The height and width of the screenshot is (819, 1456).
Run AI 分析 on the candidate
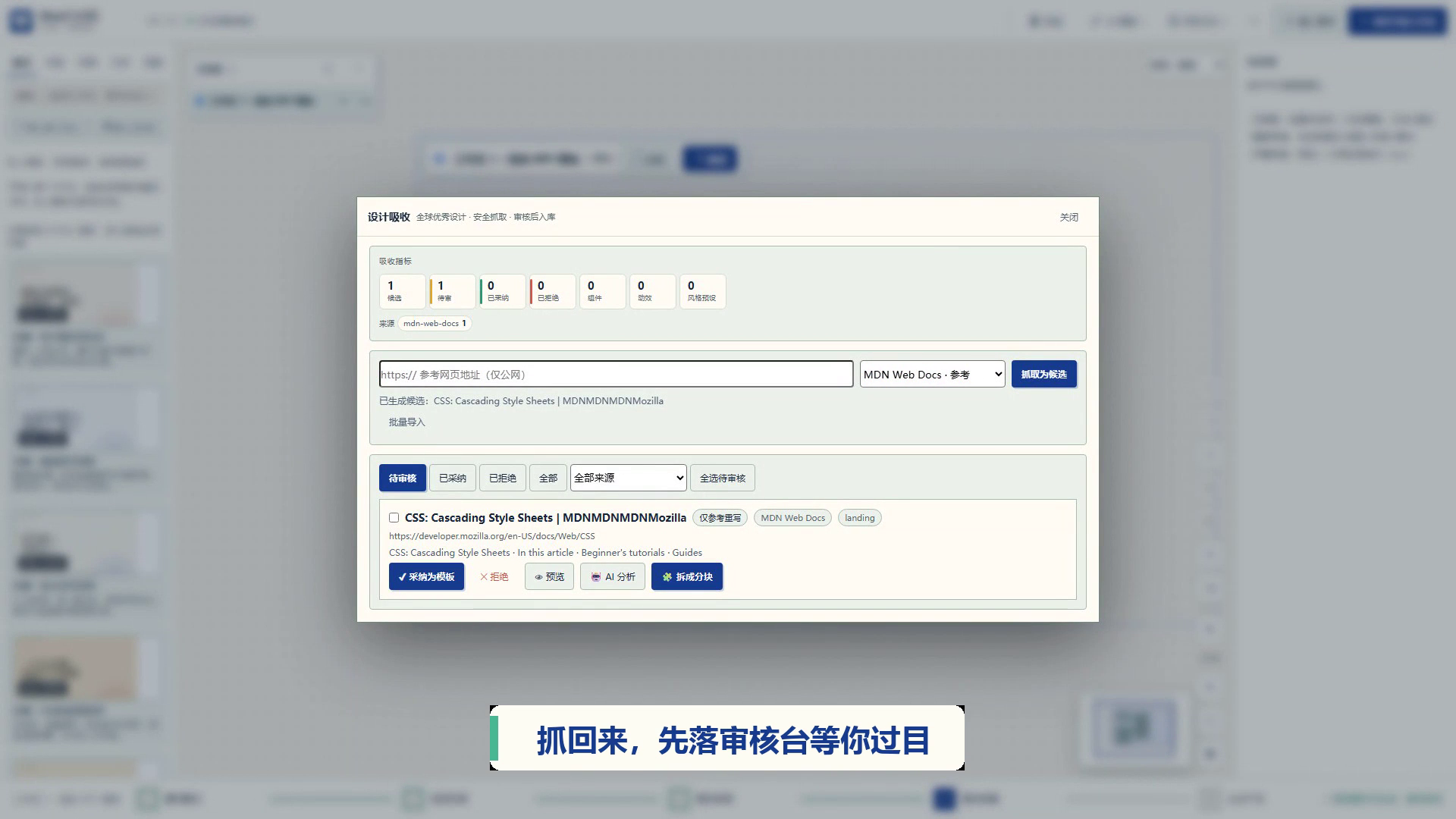click(x=613, y=576)
